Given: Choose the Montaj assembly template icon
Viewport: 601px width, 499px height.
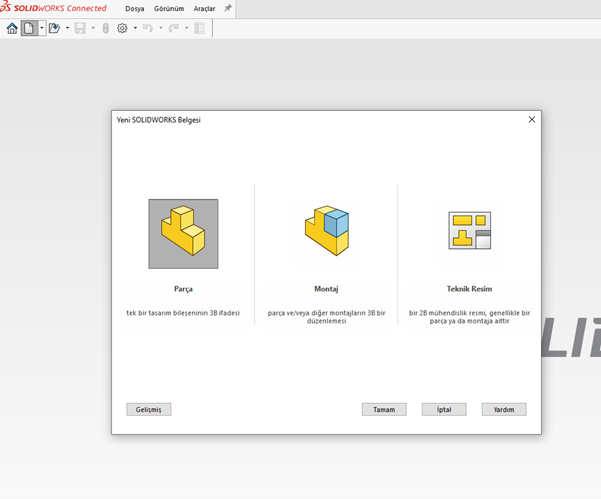Looking at the screenshot, I should click(326, 234).
